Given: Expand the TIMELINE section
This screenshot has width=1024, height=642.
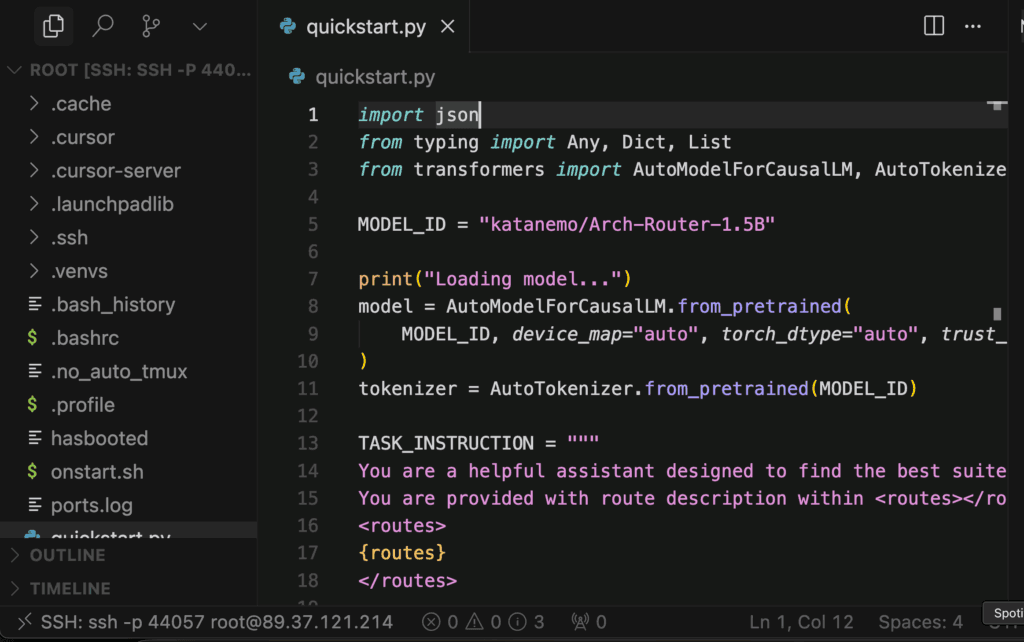Looking at the screenshot, I should pyautogui.click(x=69, y=589).
